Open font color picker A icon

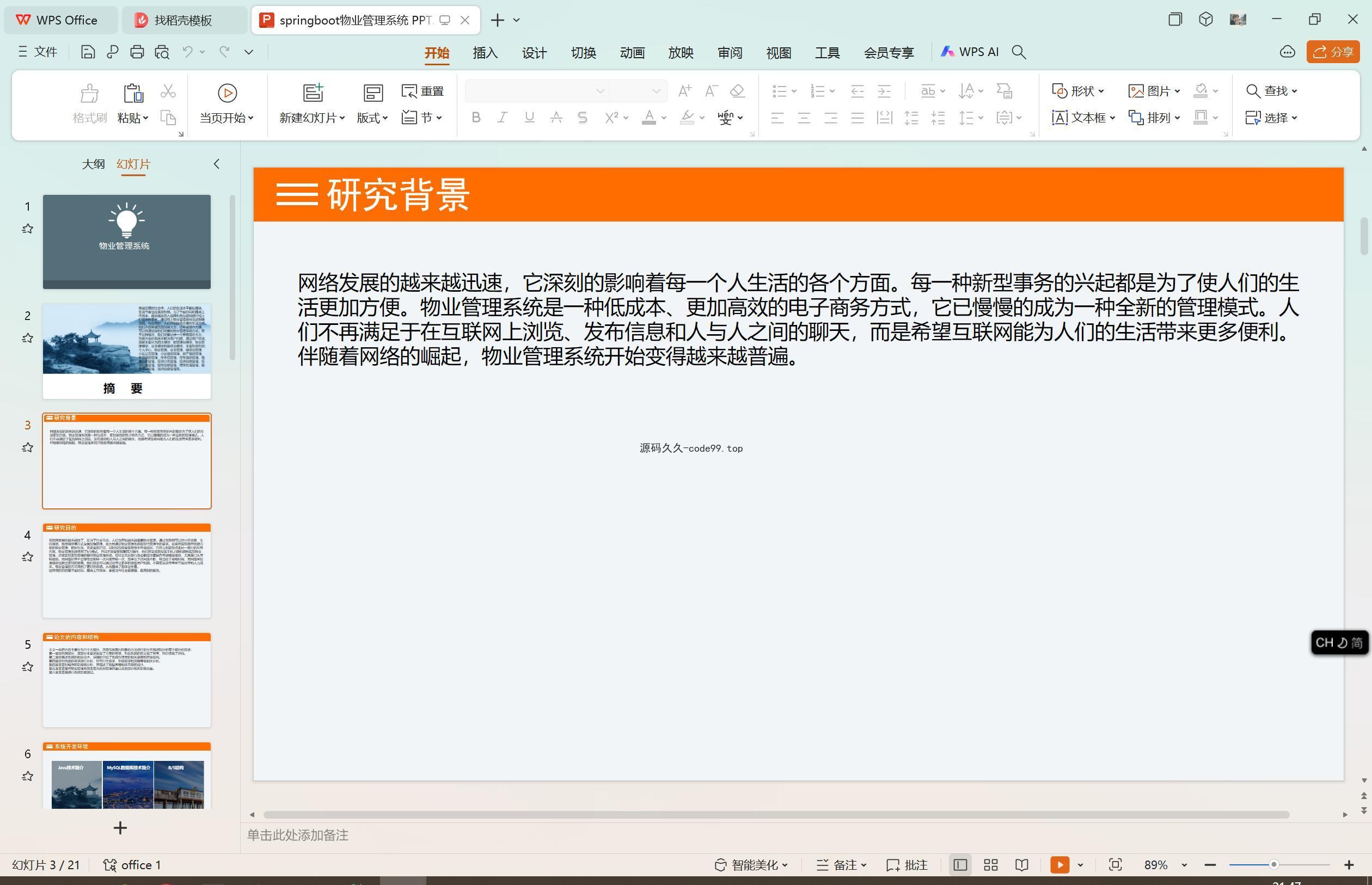pyautogui.click(x=649, y=118)
